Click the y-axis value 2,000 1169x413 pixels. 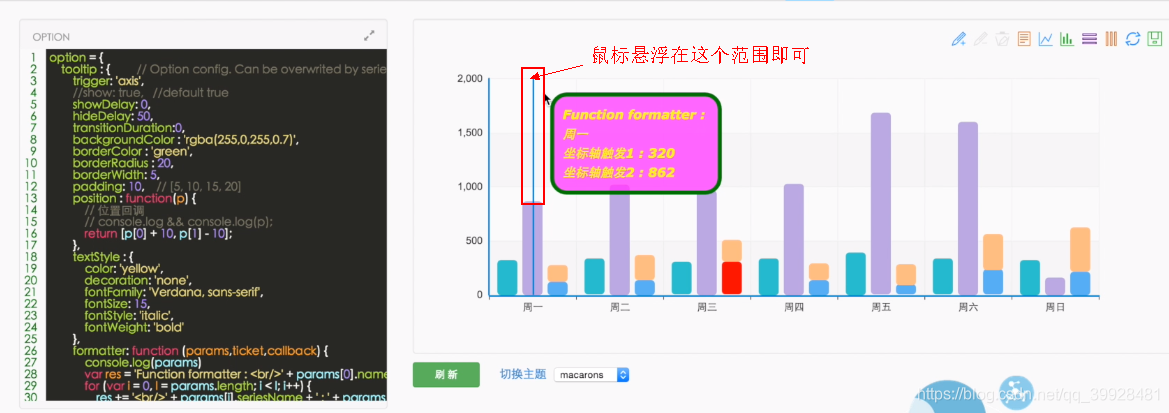click(470, 79)
